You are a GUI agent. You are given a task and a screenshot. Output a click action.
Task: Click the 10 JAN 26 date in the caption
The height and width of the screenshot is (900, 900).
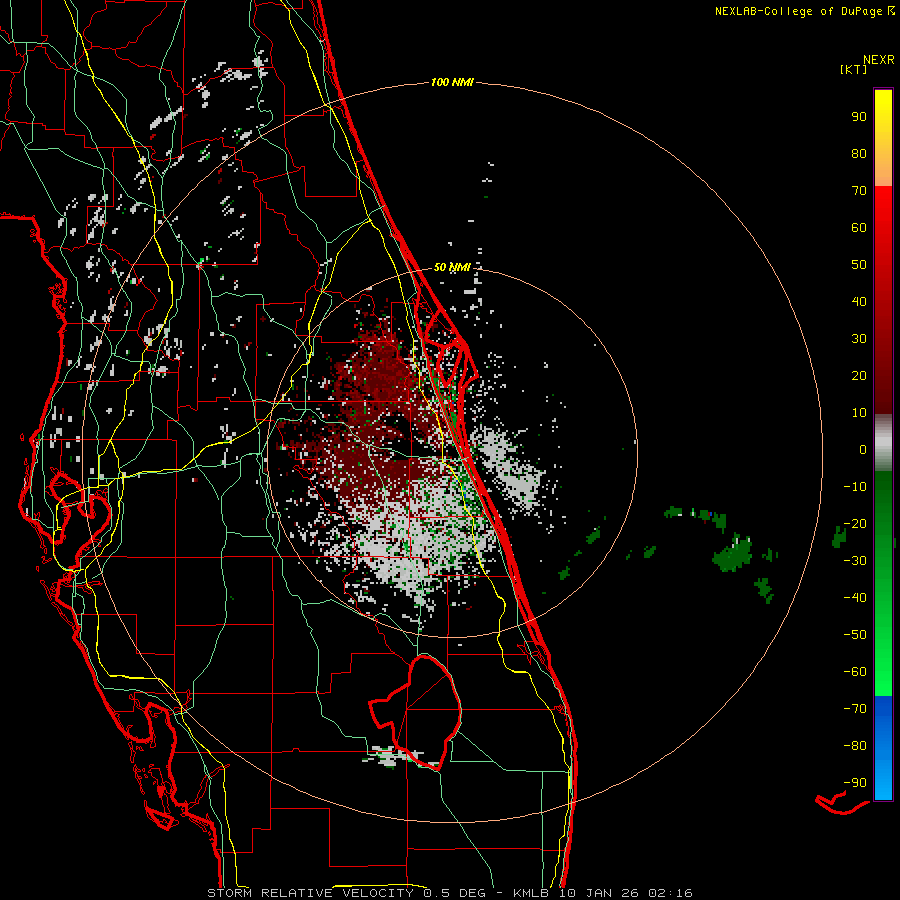click(x=598, y=893)
